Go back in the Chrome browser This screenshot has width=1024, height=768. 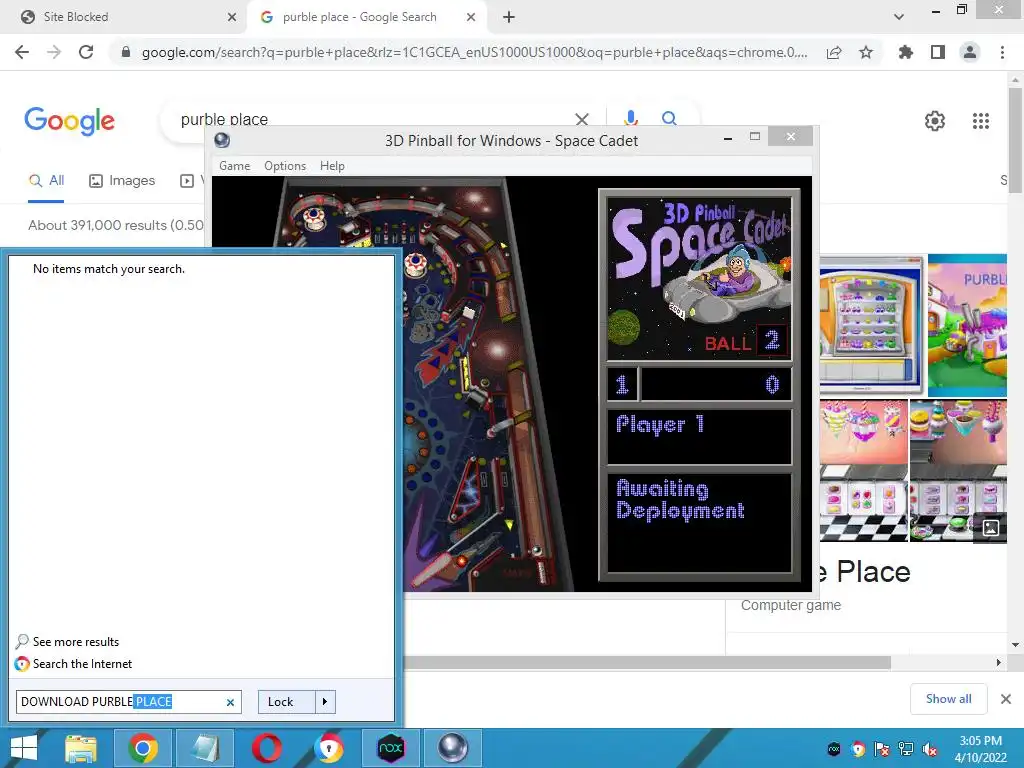click(22, 52)
